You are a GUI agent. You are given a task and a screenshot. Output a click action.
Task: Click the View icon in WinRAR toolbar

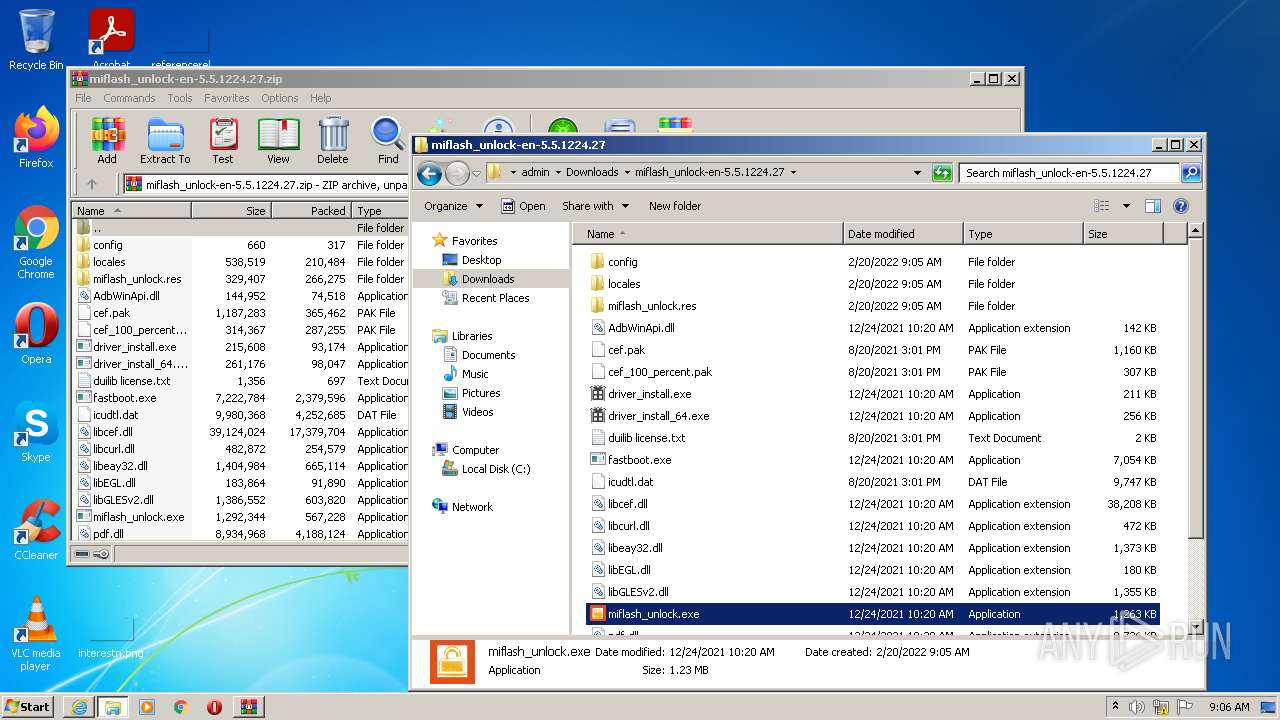pyautogui.click(x=278, y=141)
